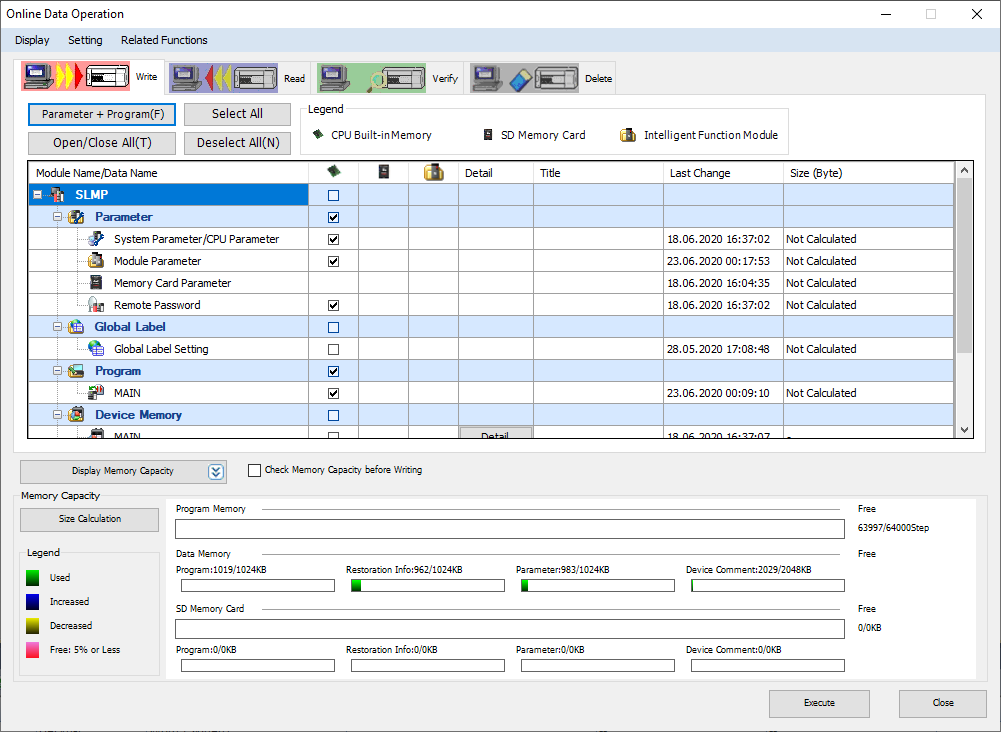Click the Select All button
The height and width of the screenshot is (732, 1001).
tap(237, 114)
